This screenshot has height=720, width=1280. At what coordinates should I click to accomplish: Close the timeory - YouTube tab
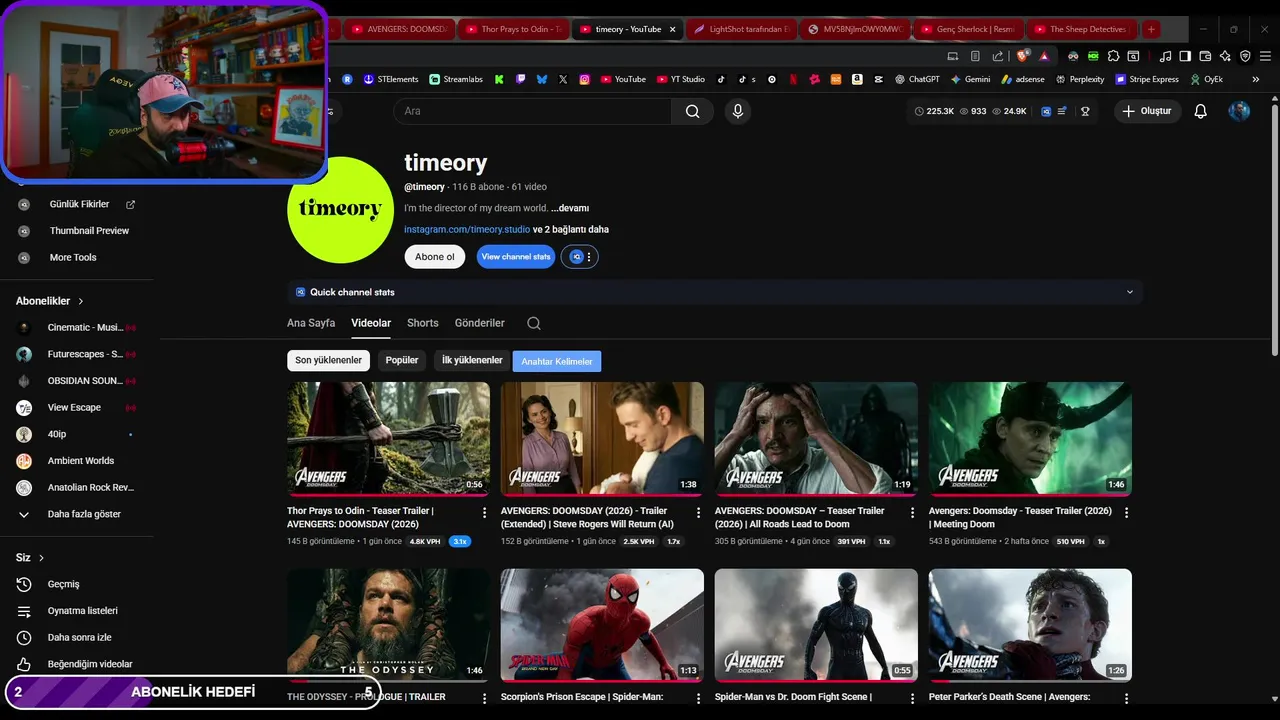click(672, 29)
